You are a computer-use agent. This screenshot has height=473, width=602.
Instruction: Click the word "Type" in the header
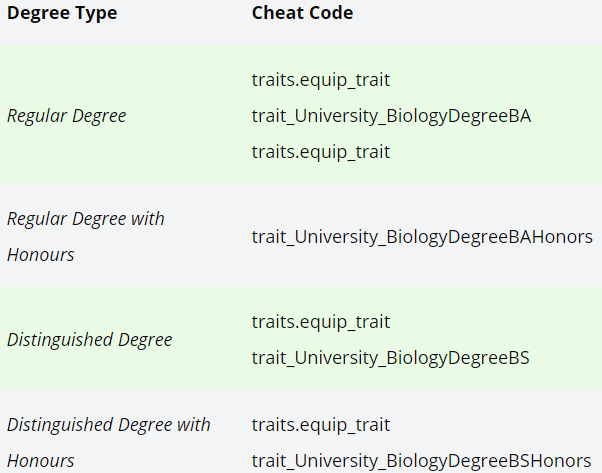95,13
